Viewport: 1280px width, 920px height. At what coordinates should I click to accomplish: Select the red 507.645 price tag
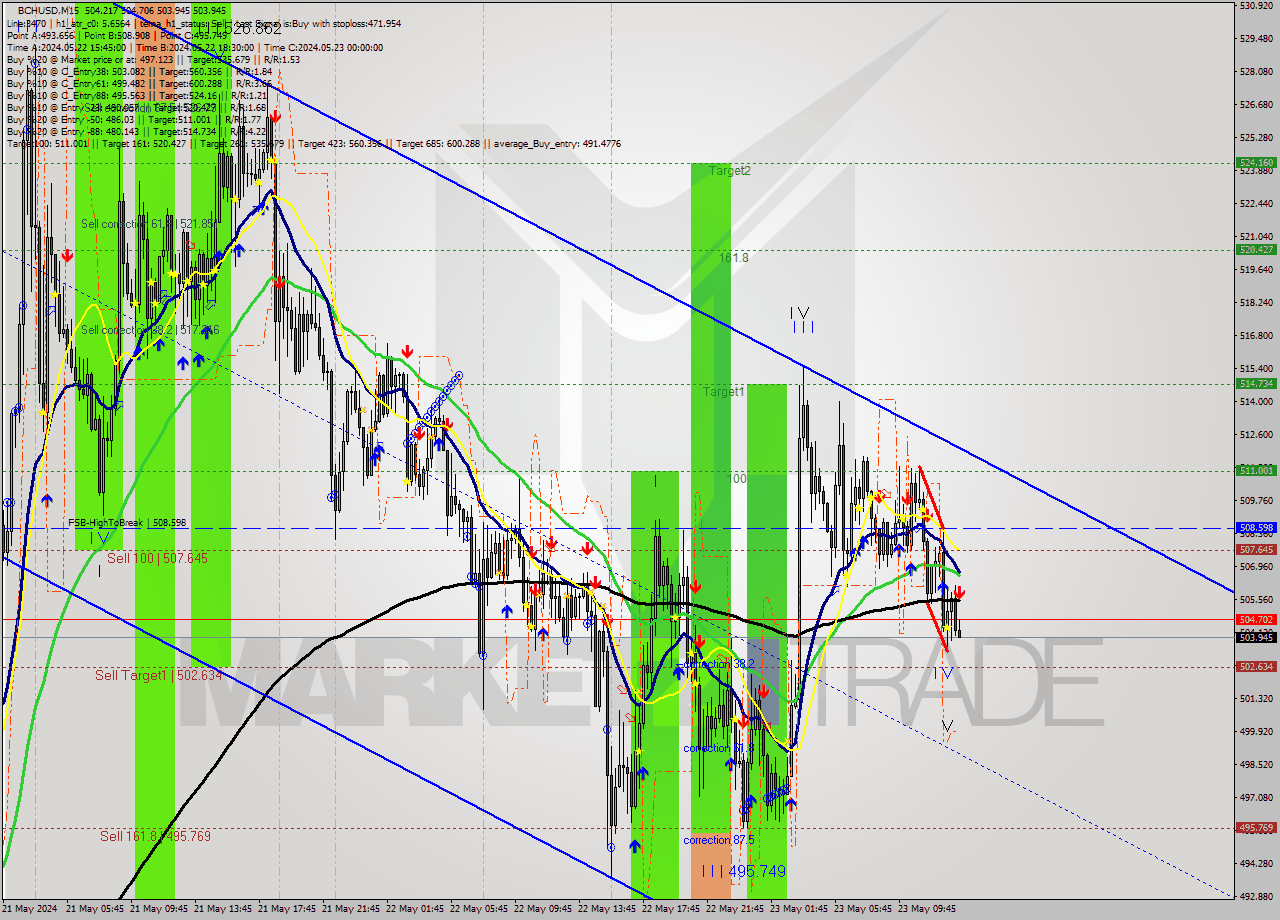point(1256,549)
